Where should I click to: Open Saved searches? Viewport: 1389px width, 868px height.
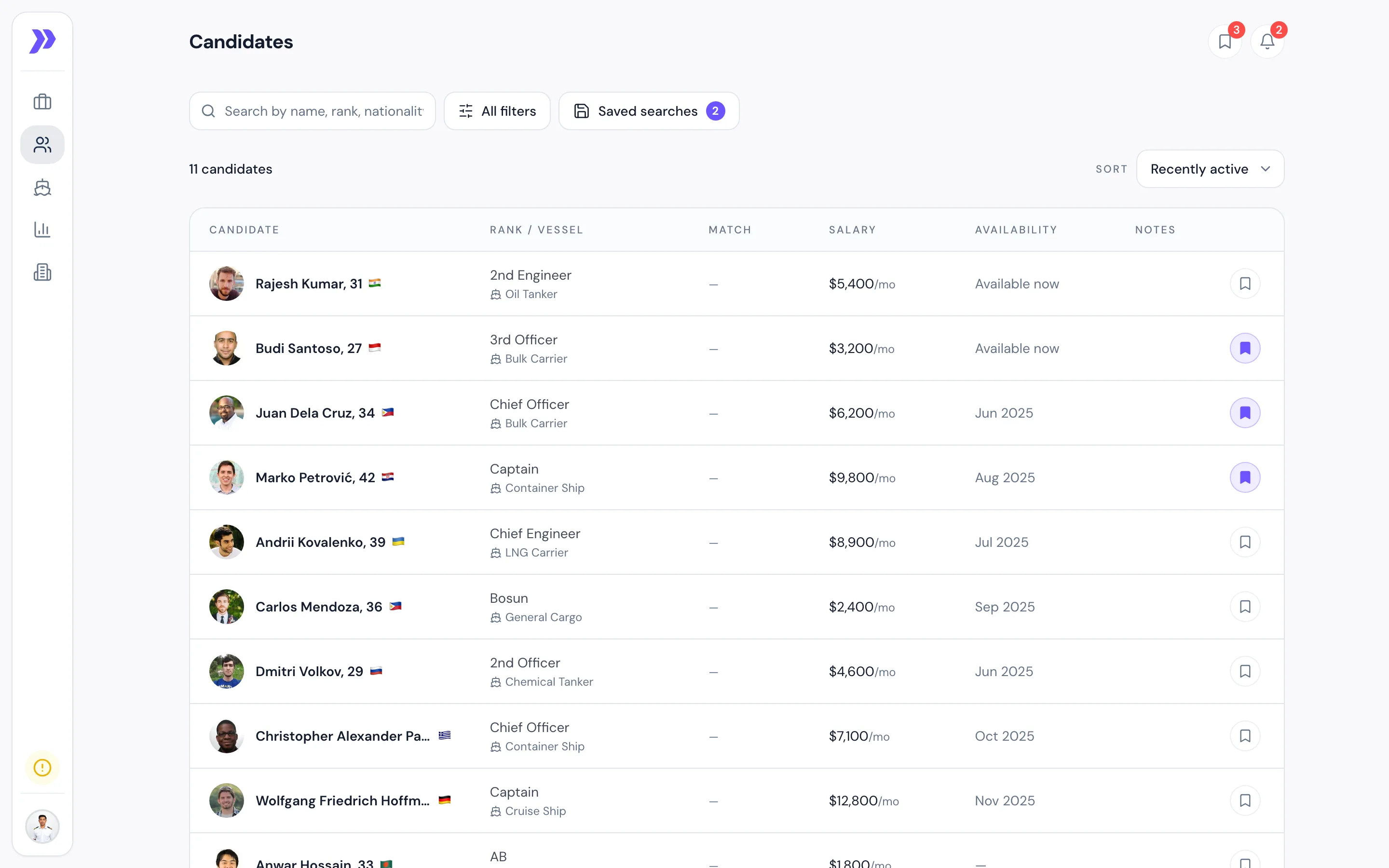point(649,111)
